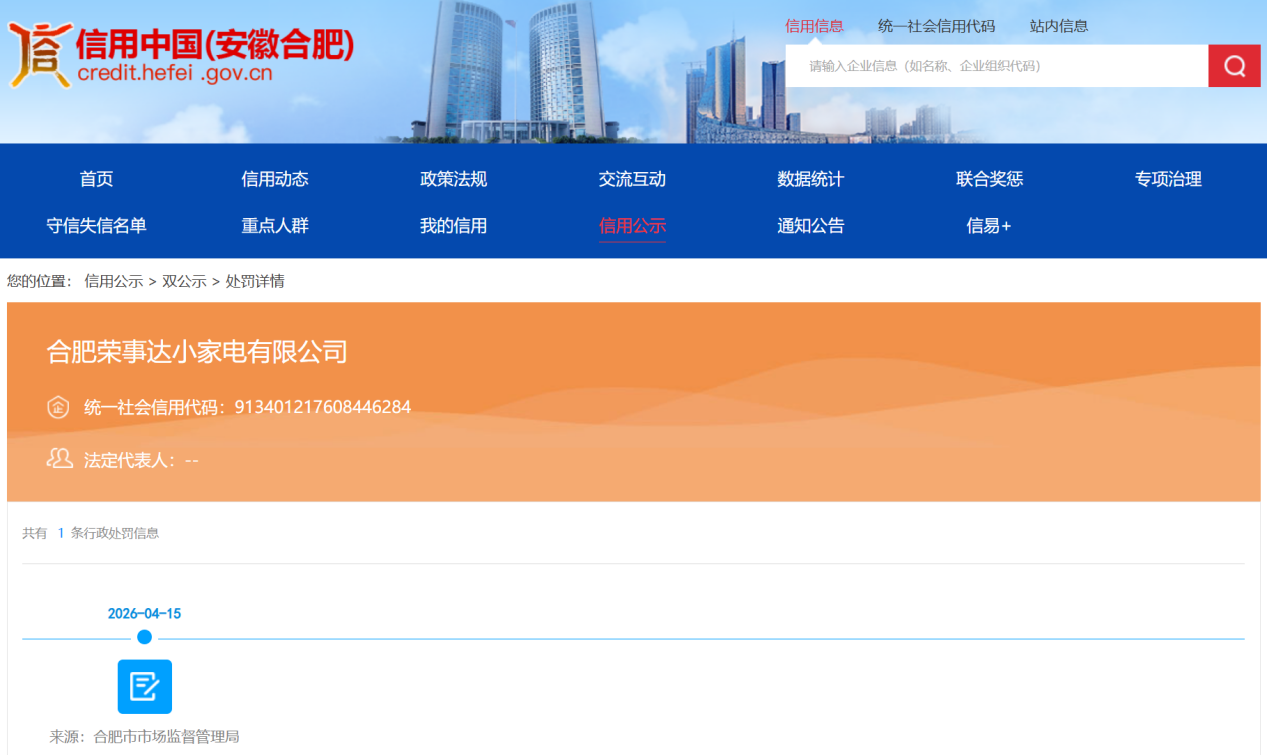Open 通知公告 navigation item
Viewport: 1267px width, 755px height.
(x=811, y=226)
